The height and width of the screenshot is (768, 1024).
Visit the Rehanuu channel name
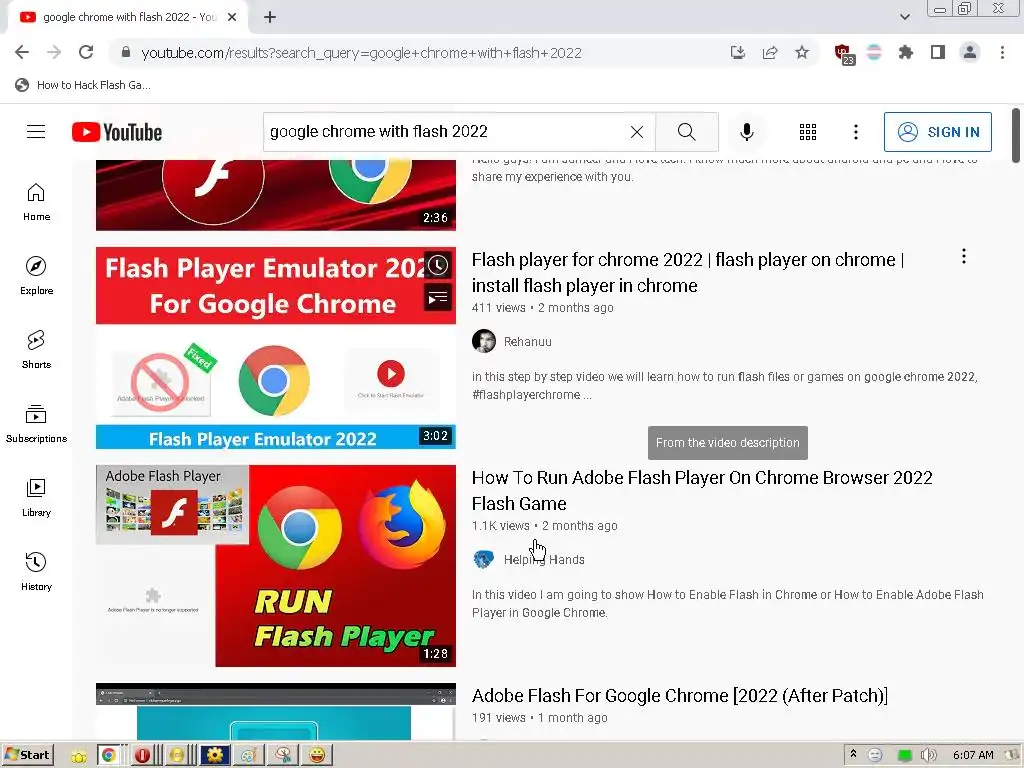click(528, 342)
